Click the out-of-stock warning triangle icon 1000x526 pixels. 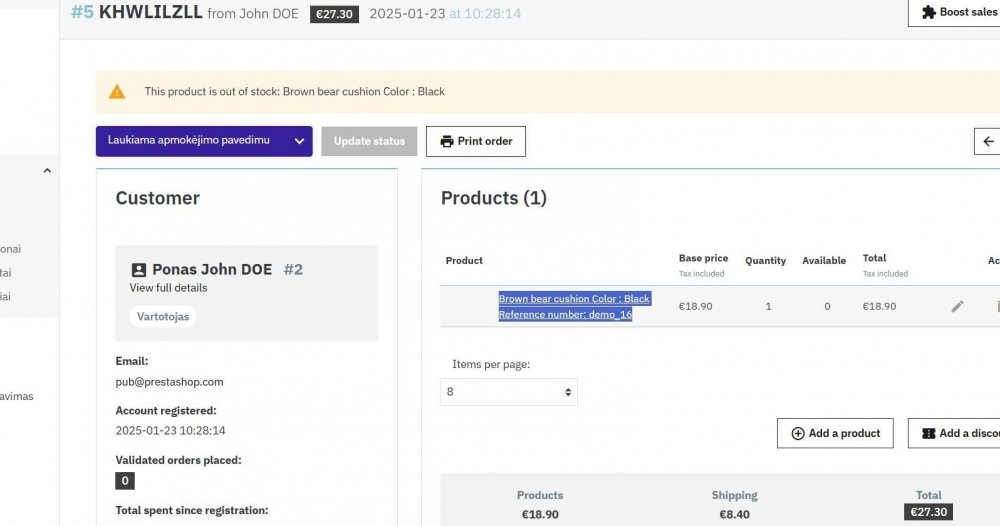117,91
